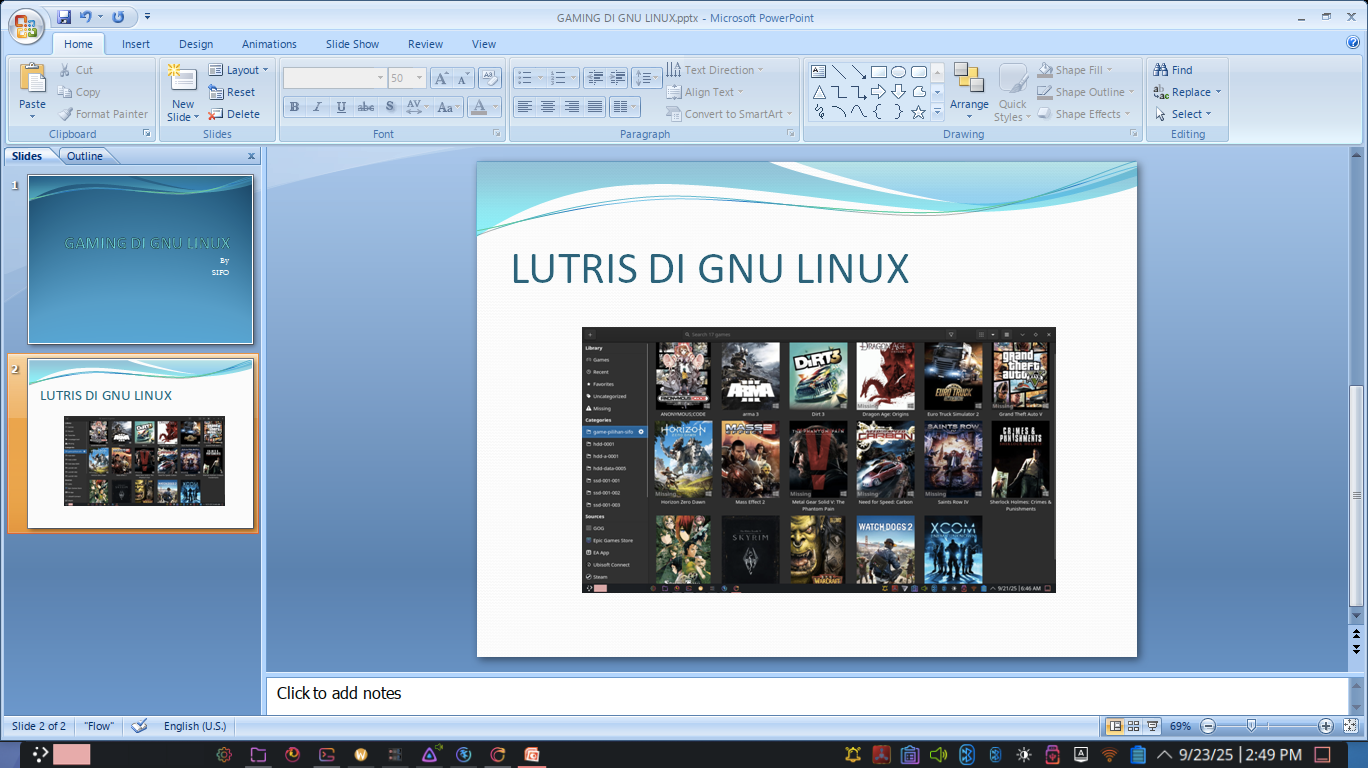
Task: Click the Paste clipboard icon
Action: point(32,79)
